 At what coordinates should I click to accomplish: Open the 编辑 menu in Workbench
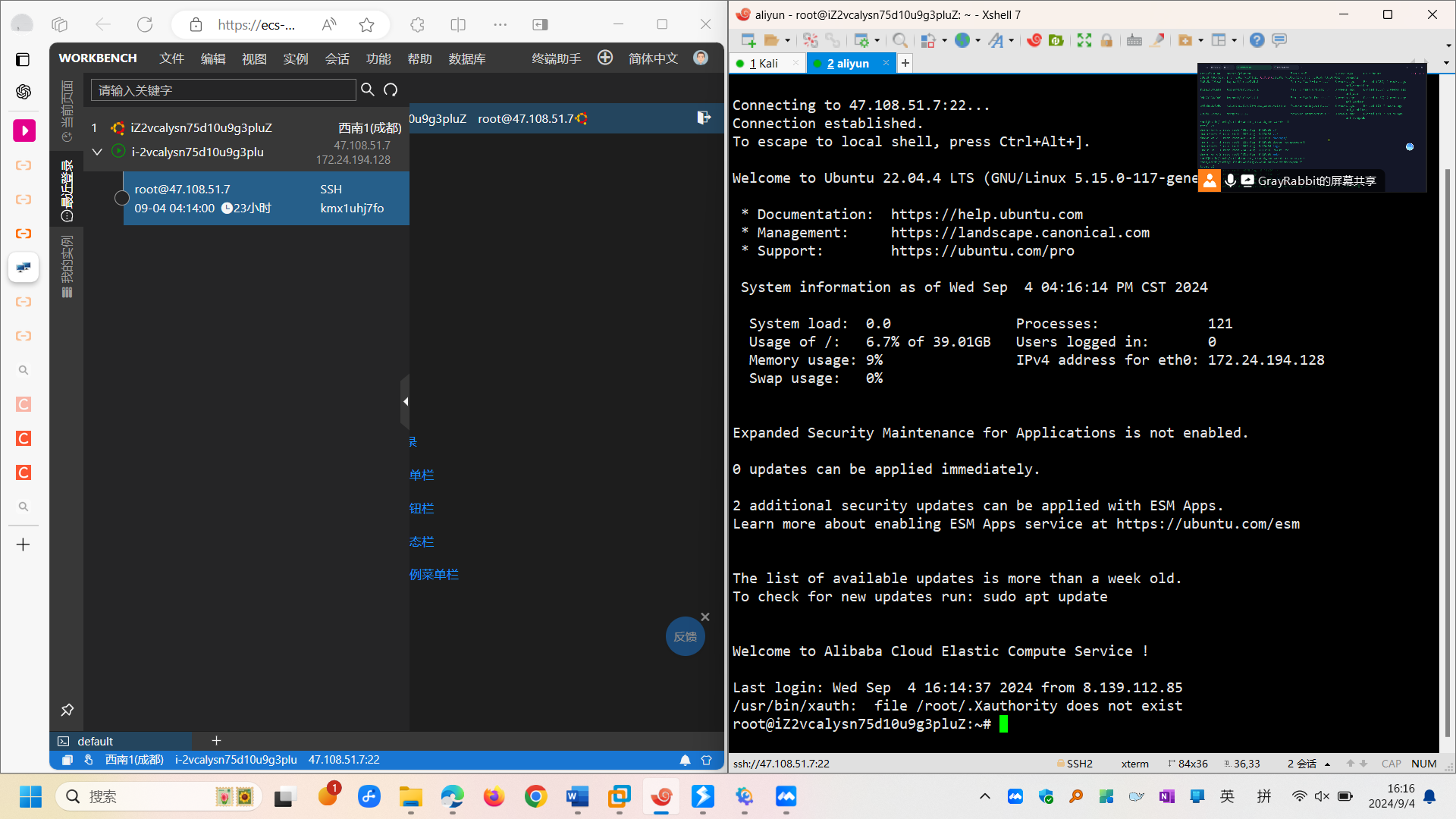click(x=213, y=58)
